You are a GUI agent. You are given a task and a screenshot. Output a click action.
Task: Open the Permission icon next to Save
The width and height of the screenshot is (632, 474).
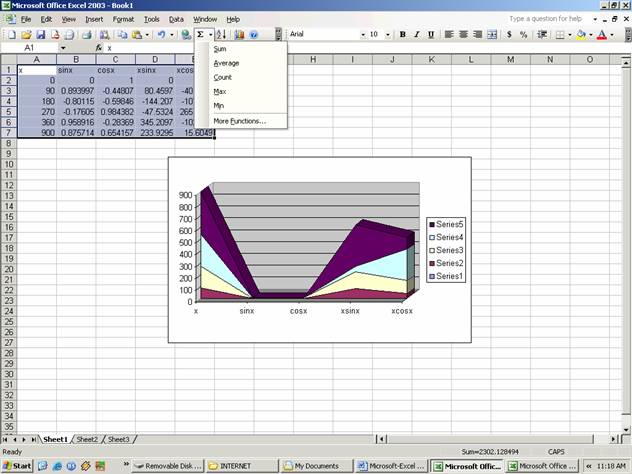[x=55, y=35]
